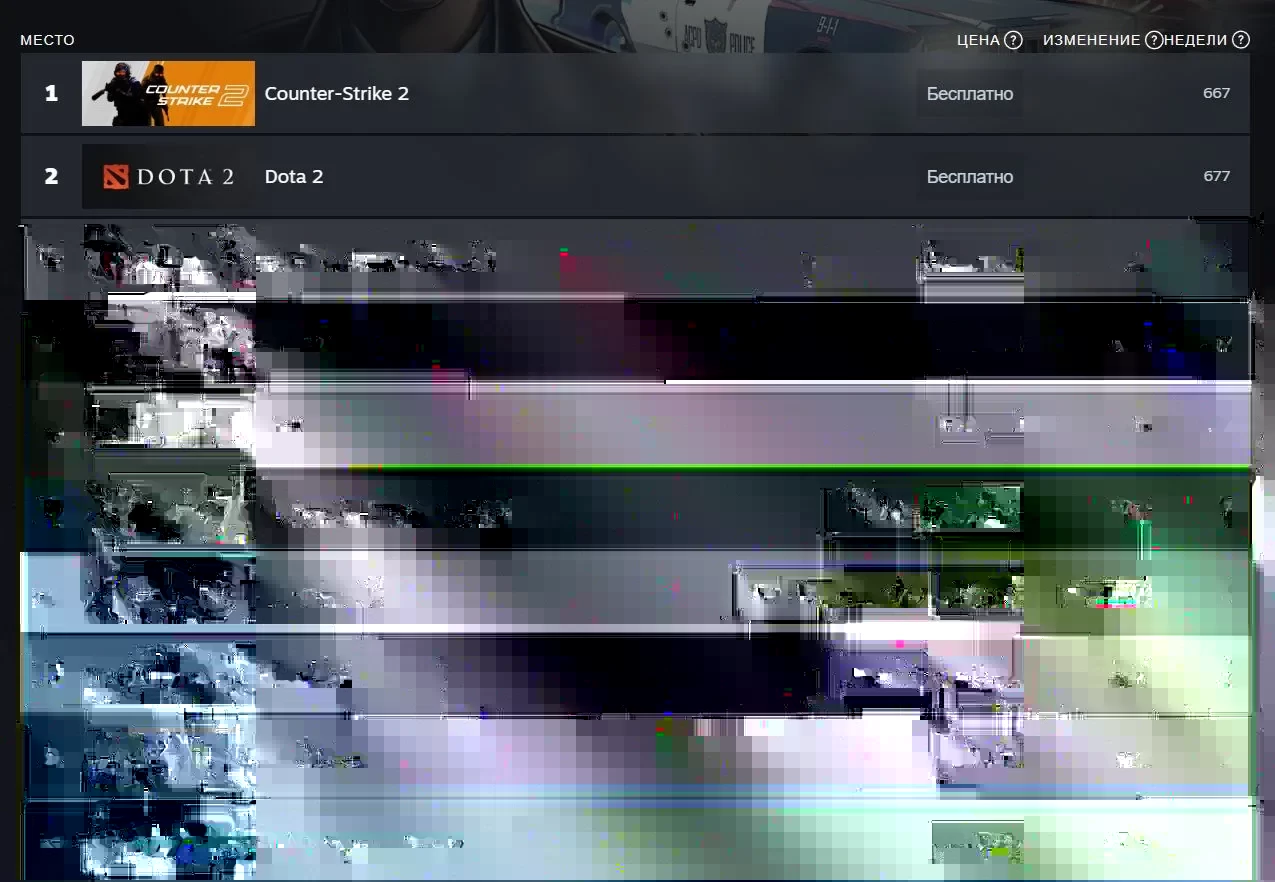
Task: Select the МЕСТО column header
Action: pyautogui.click(x=47, y=40)
